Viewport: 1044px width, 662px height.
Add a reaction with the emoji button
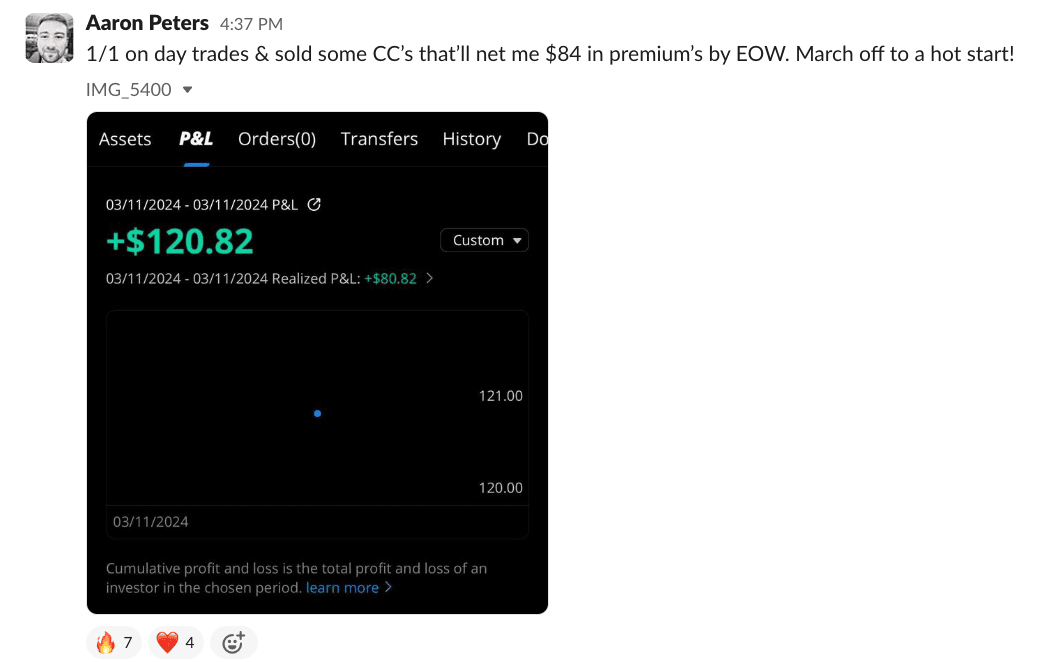[x=233, y=643]
